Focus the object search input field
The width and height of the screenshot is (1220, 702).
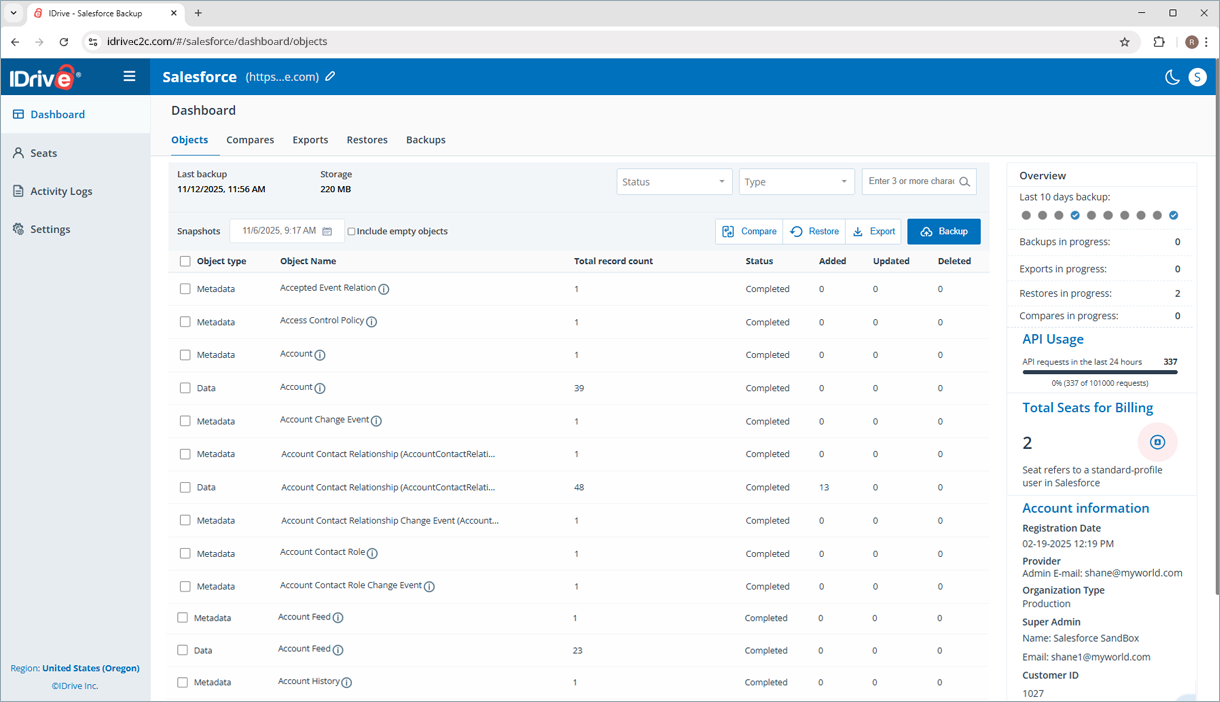(x=910, y=182)
